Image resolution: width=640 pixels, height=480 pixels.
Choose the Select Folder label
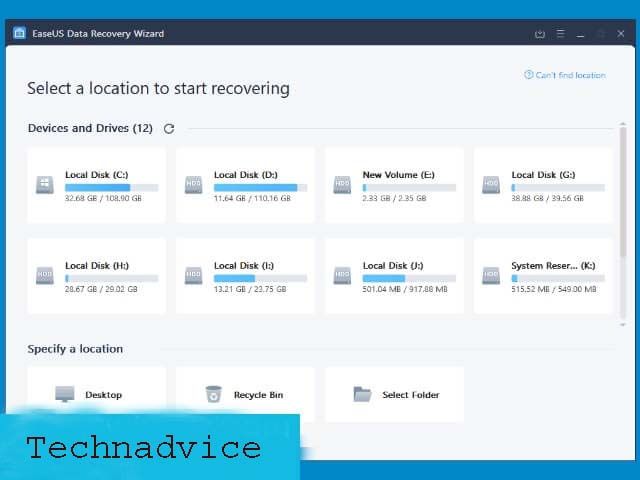coord(411,395)
